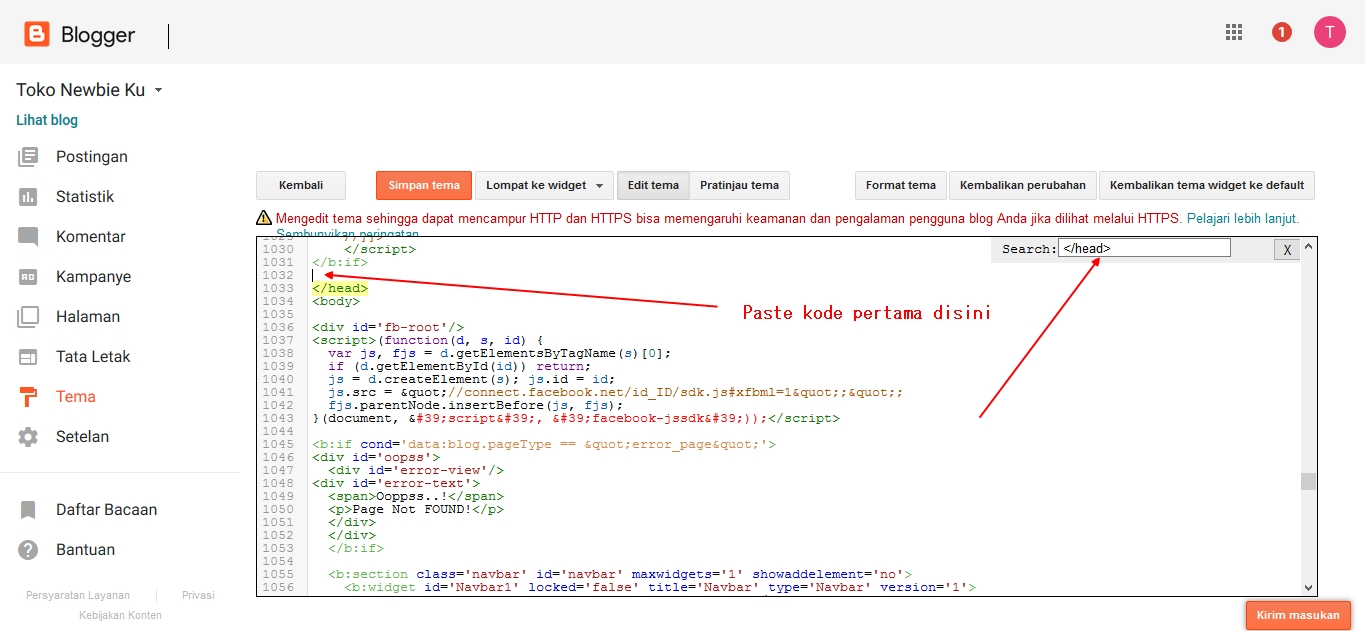The height and width of the screenshot is (631, 1365).
Task: Click the yellow warning triangle icon
Action: [263, 218]
